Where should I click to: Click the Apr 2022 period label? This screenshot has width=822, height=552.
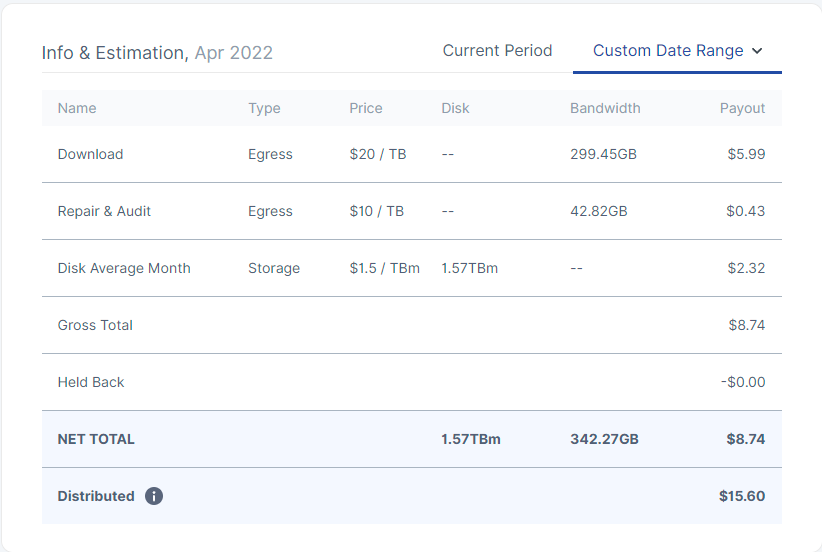pyautogui.click(x=233, y=53)
